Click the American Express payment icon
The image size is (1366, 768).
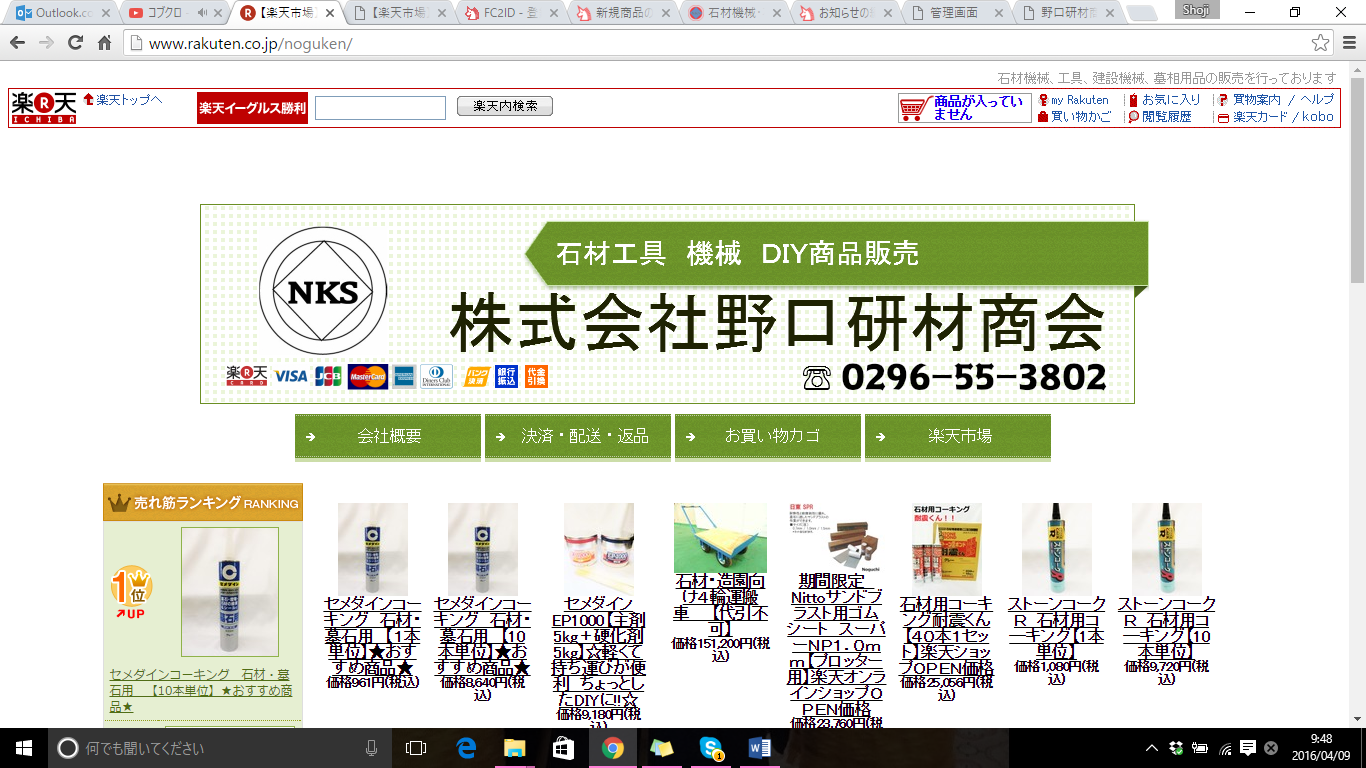(x=404, y=377)
